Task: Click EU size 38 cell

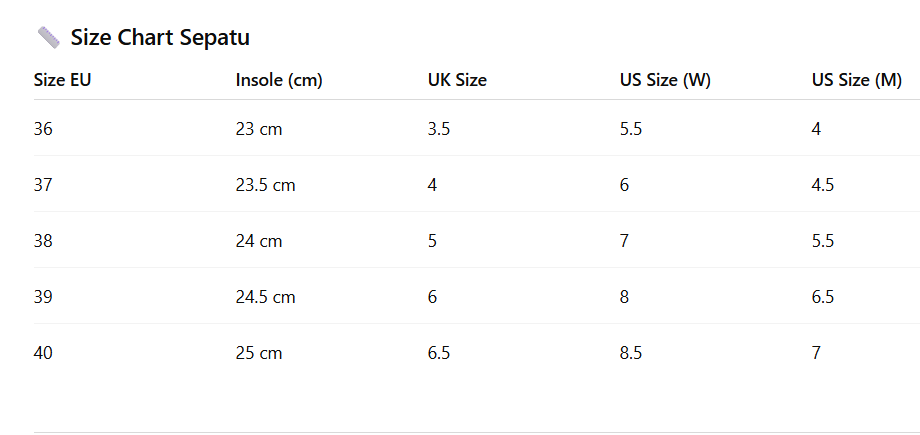Action: click(44, 241)
